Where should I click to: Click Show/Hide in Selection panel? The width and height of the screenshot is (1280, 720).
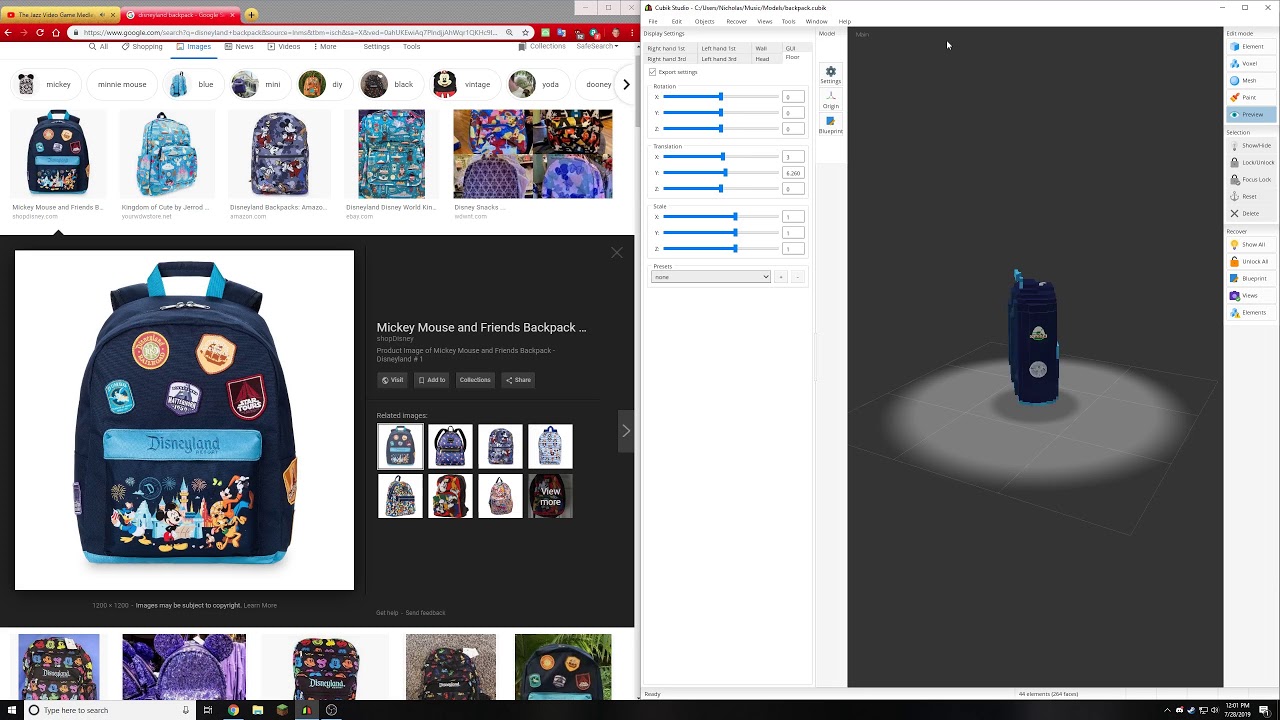[x=1251, y=146]
